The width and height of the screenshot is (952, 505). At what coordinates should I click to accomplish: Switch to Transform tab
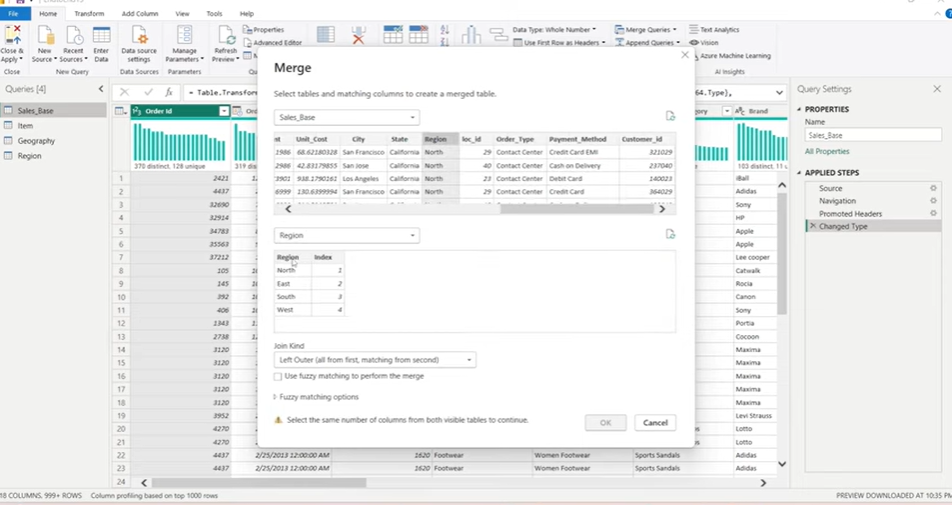[x=89, y=13]
